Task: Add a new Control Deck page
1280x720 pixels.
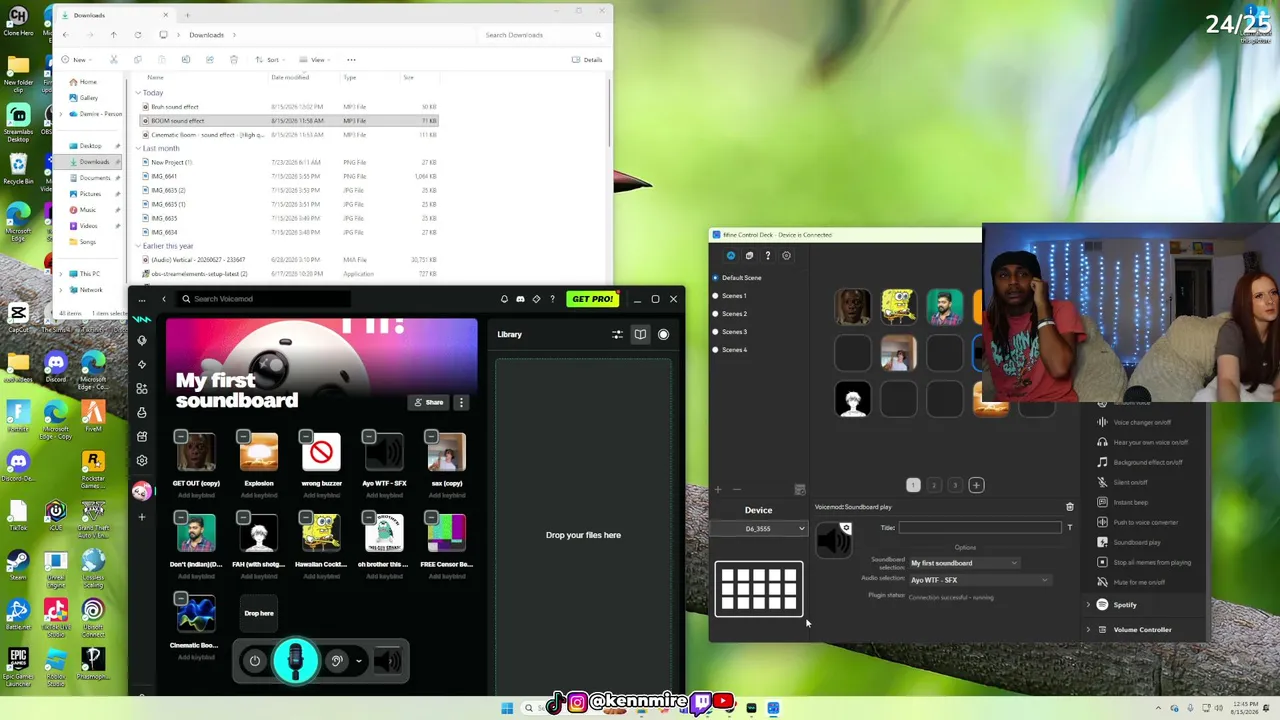Action: tap(976, 485)
